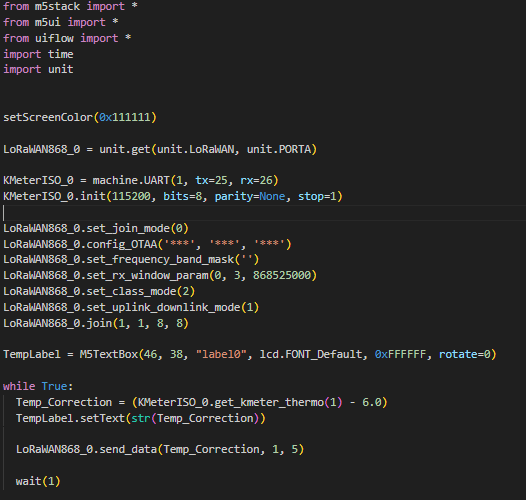Click the set_join_mode(0) line
The width and height of the screenshot is (526, 500).
click(96, 228)
